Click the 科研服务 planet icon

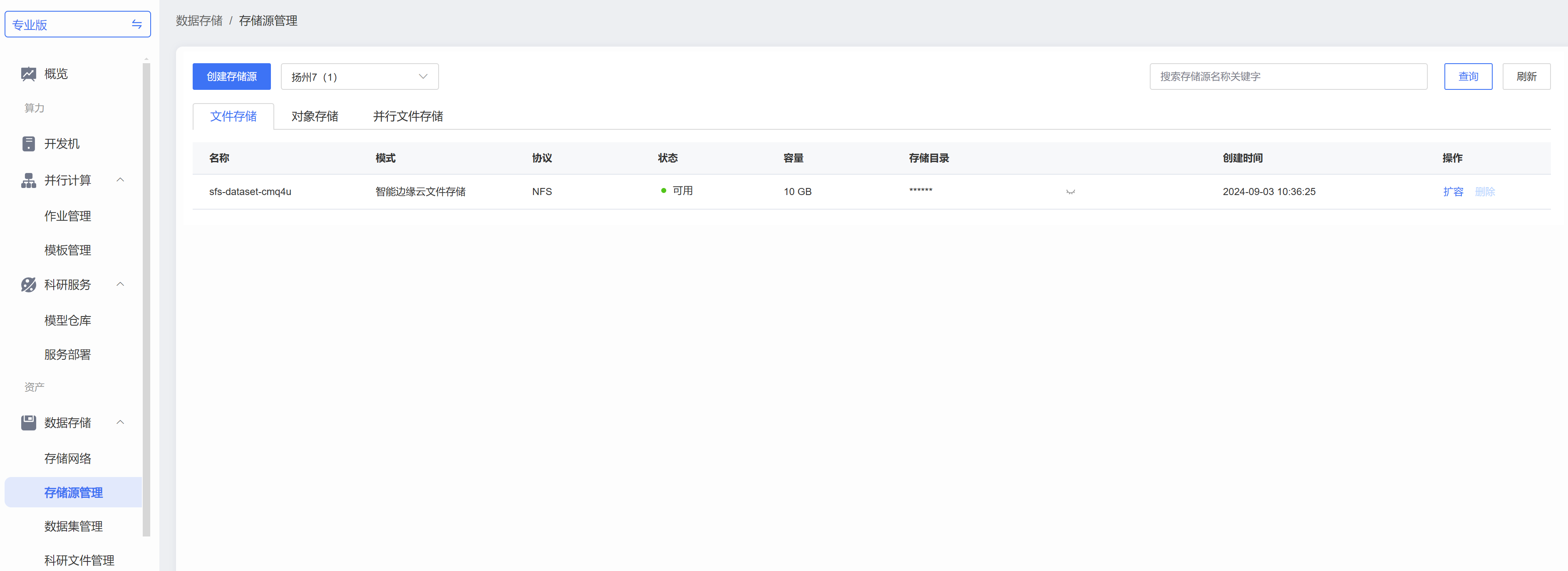tap(29, 284)
